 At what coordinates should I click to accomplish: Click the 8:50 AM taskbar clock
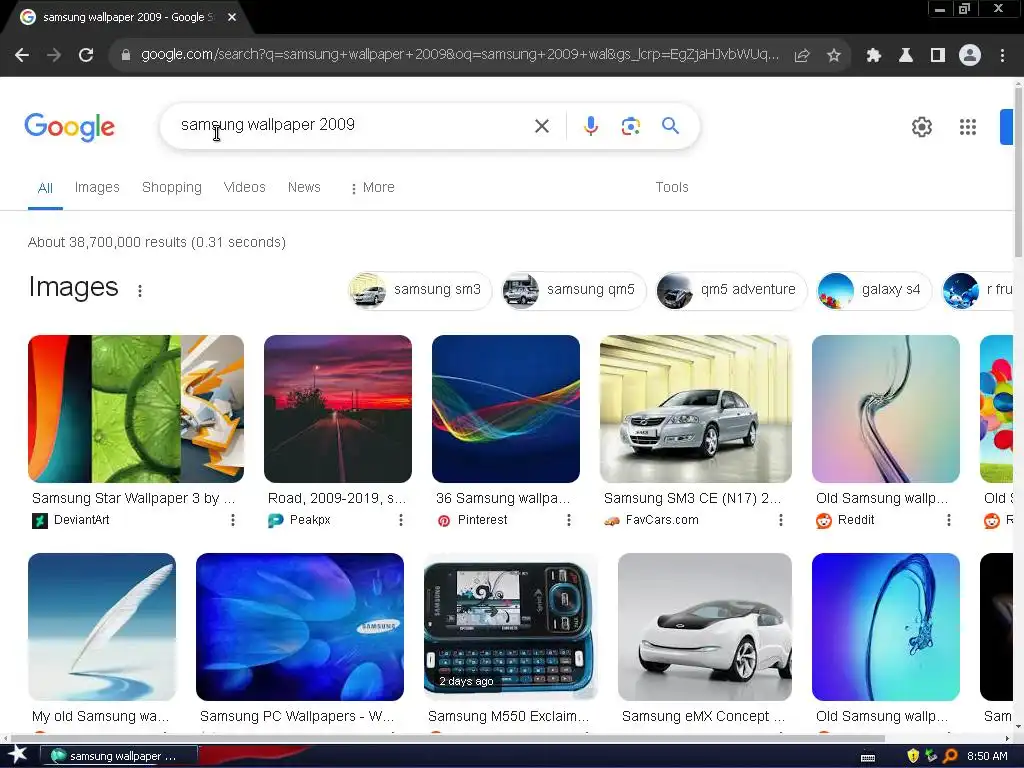click(987, 756)
